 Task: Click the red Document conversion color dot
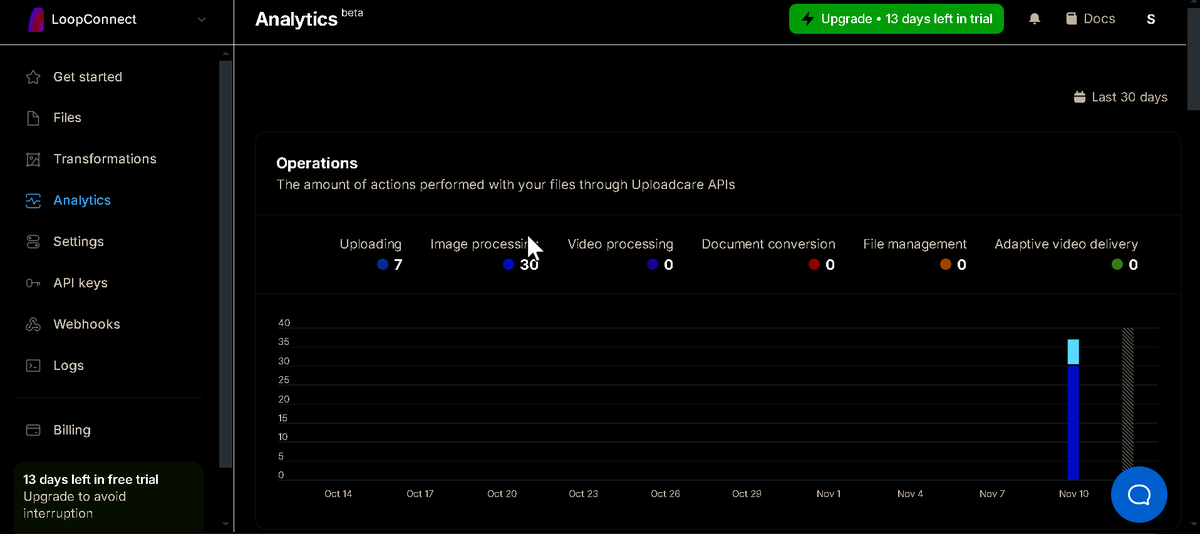coord(814,265)
